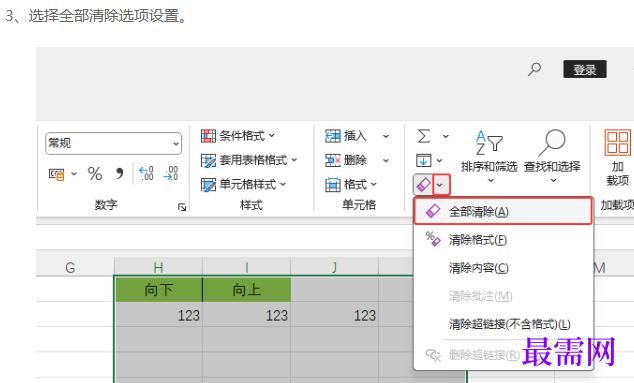Open the 常规 number format dropdown
634x383 pixels.
click(114, 143)
